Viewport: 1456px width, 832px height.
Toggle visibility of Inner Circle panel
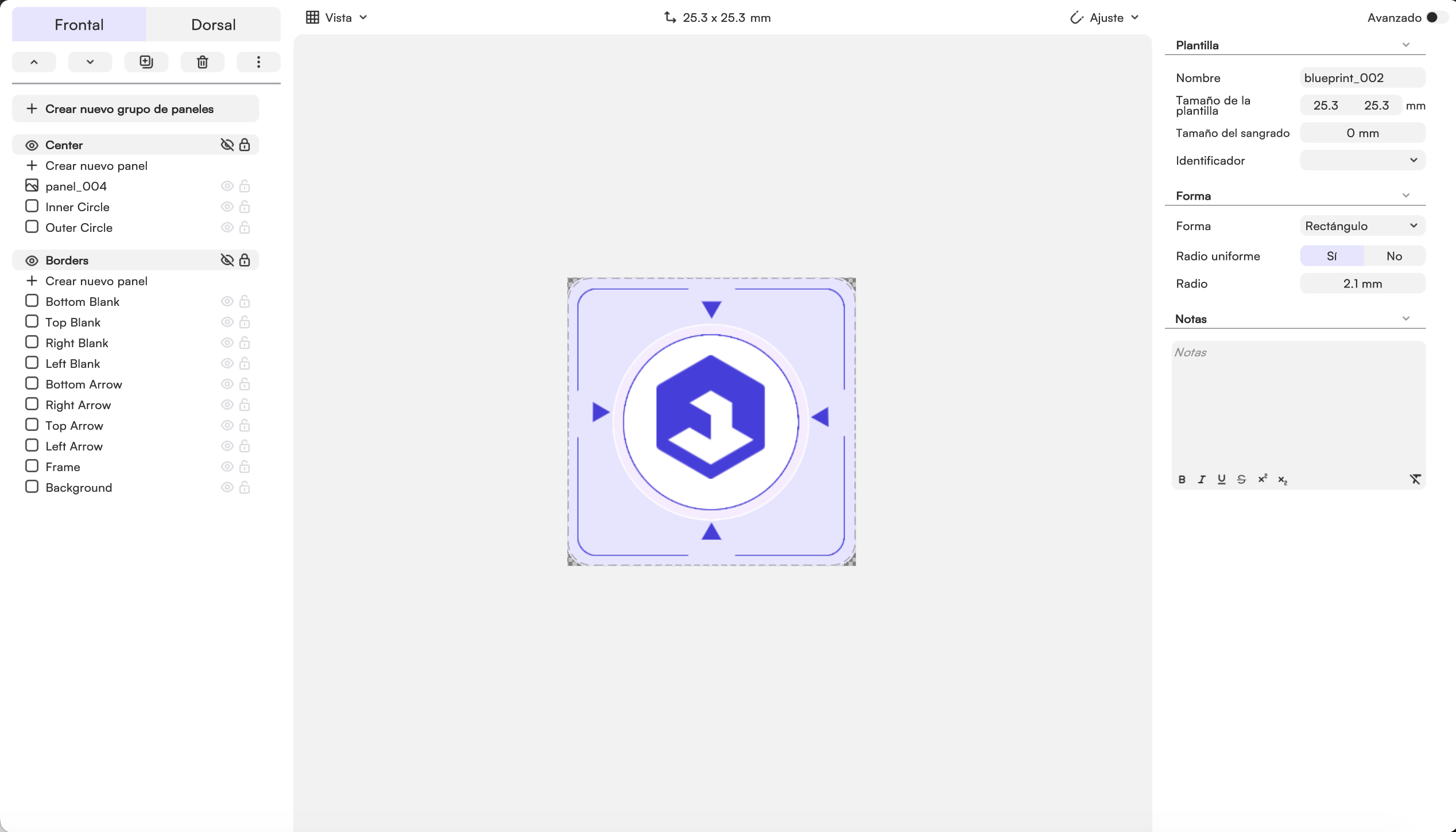point(227,207)
